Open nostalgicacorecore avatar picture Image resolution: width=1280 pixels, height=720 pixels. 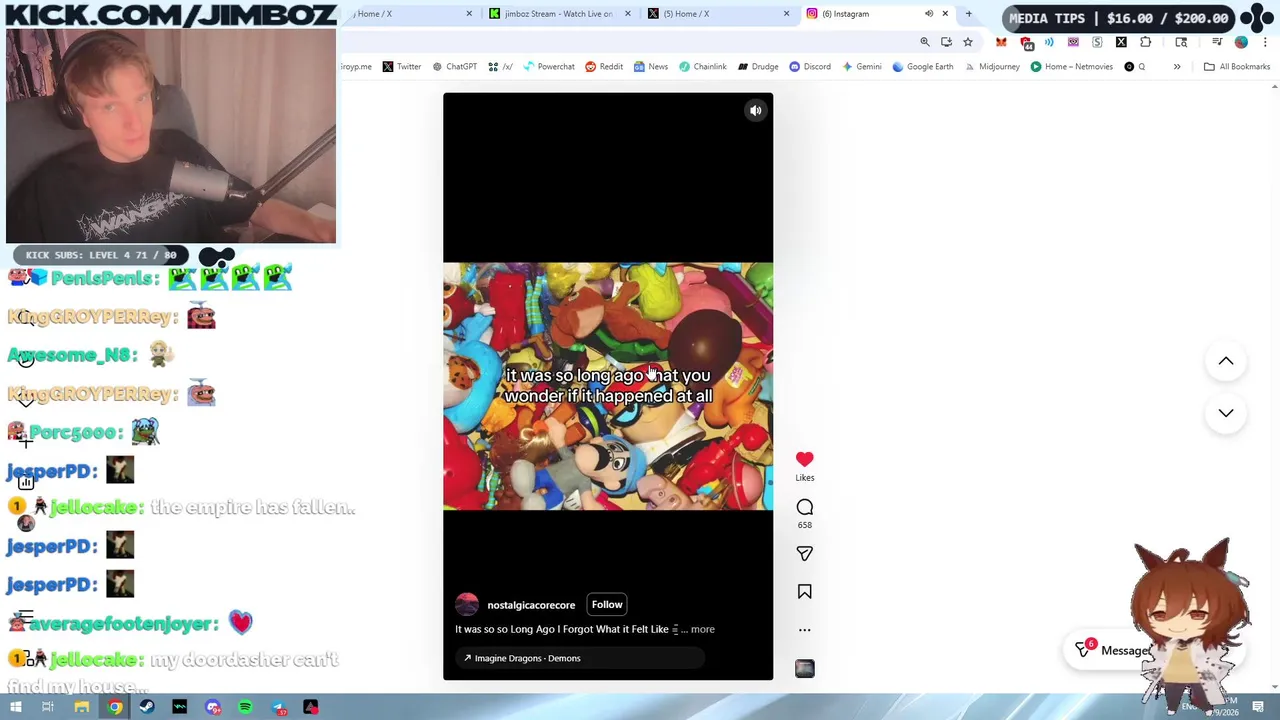tap(467, 605)
